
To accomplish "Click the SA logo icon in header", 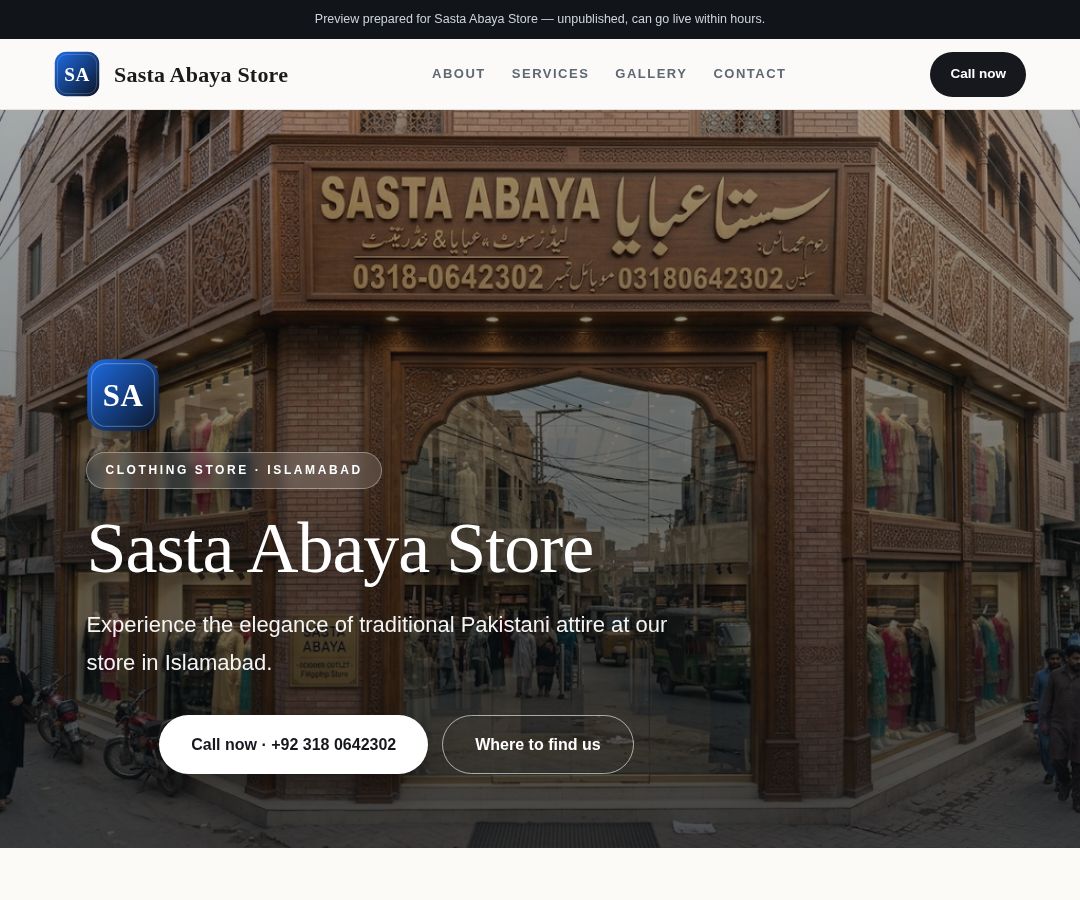I will pos(76,74).
